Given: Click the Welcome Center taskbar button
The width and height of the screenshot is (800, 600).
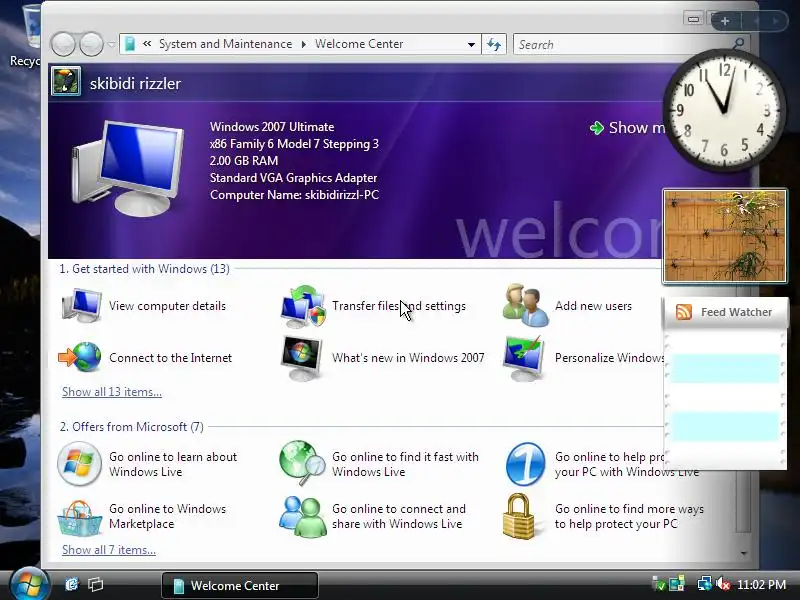Looking at the screenshot, I should pyautogui.click(x=240, y=585).
